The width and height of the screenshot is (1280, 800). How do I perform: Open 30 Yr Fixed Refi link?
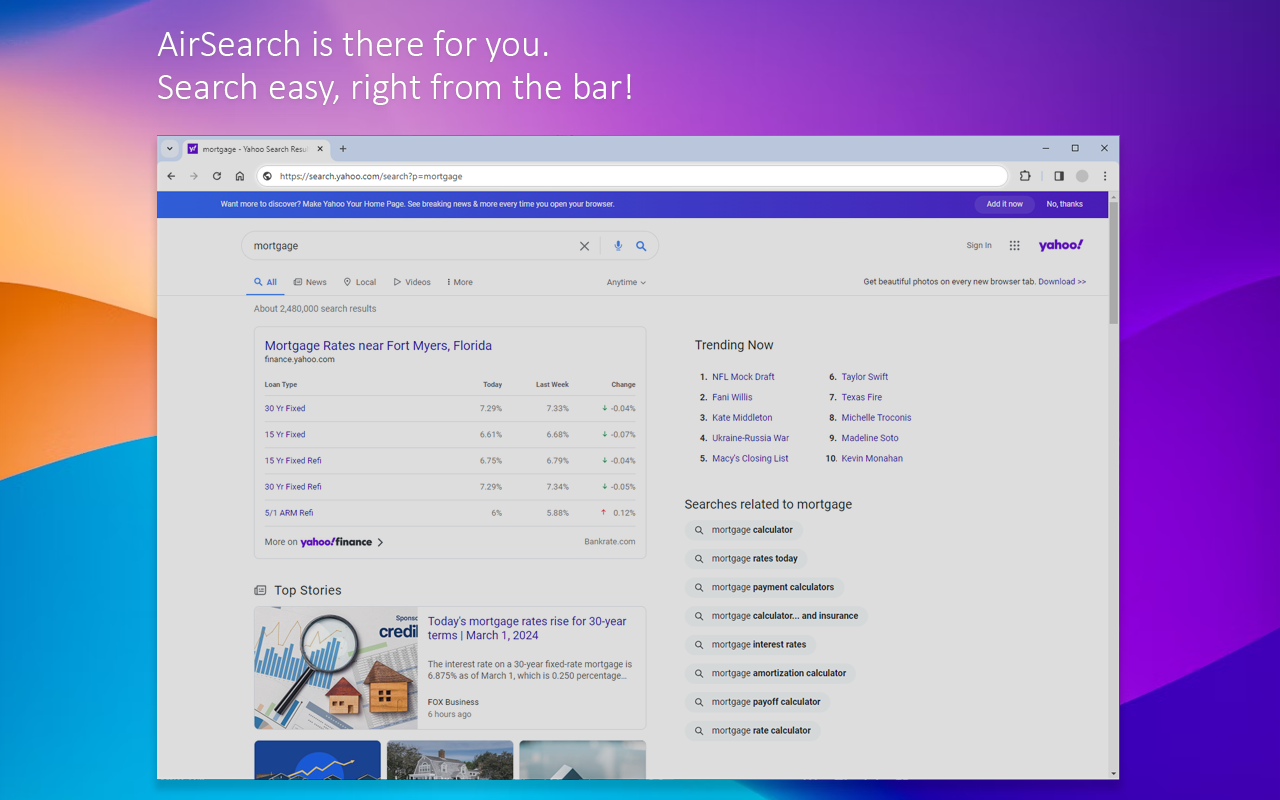coord(293,487)
